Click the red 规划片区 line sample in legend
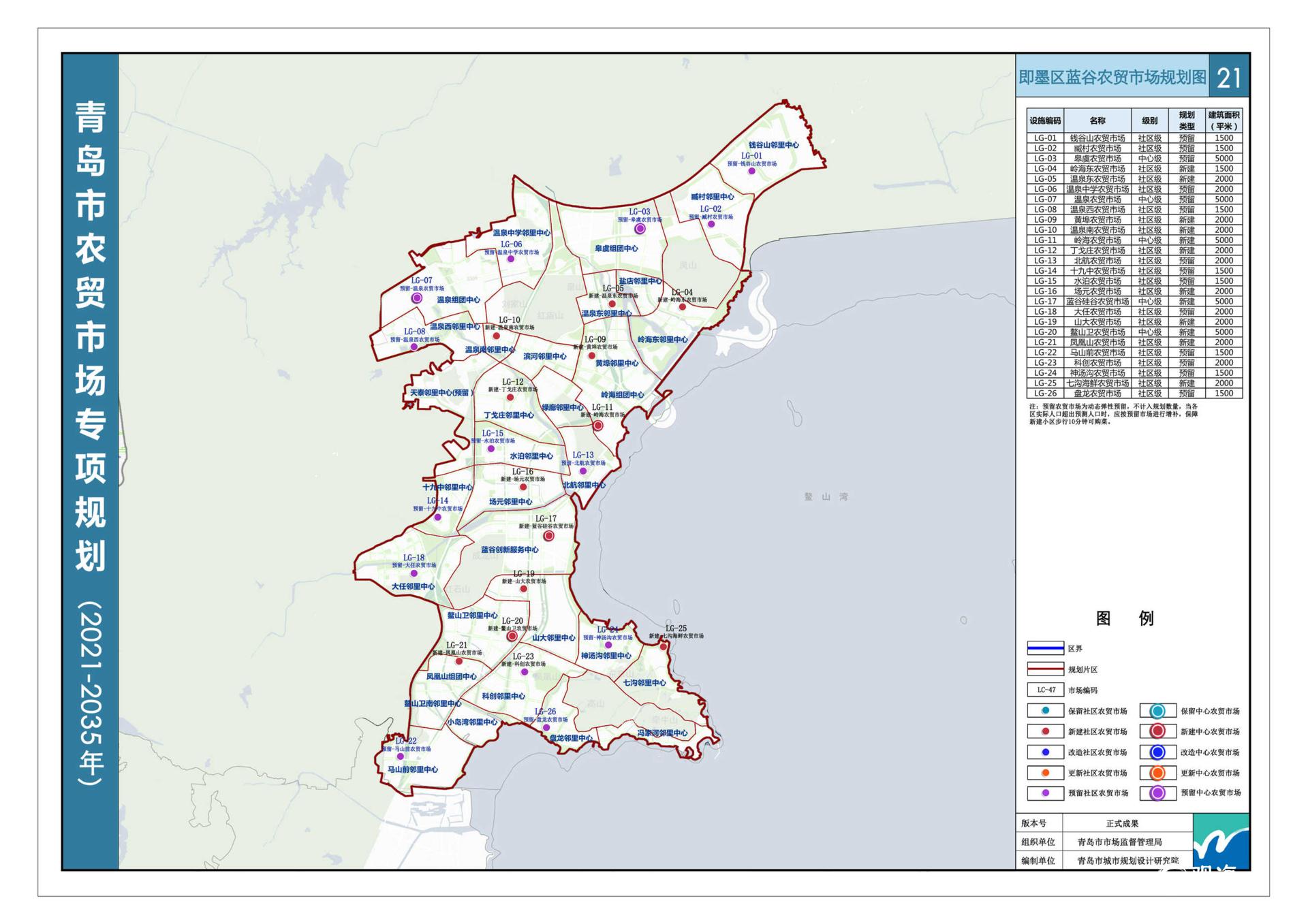Image resolution: width=1308 pixels, height=924 pixels. pyautogui.click(x=1045, y=669)
